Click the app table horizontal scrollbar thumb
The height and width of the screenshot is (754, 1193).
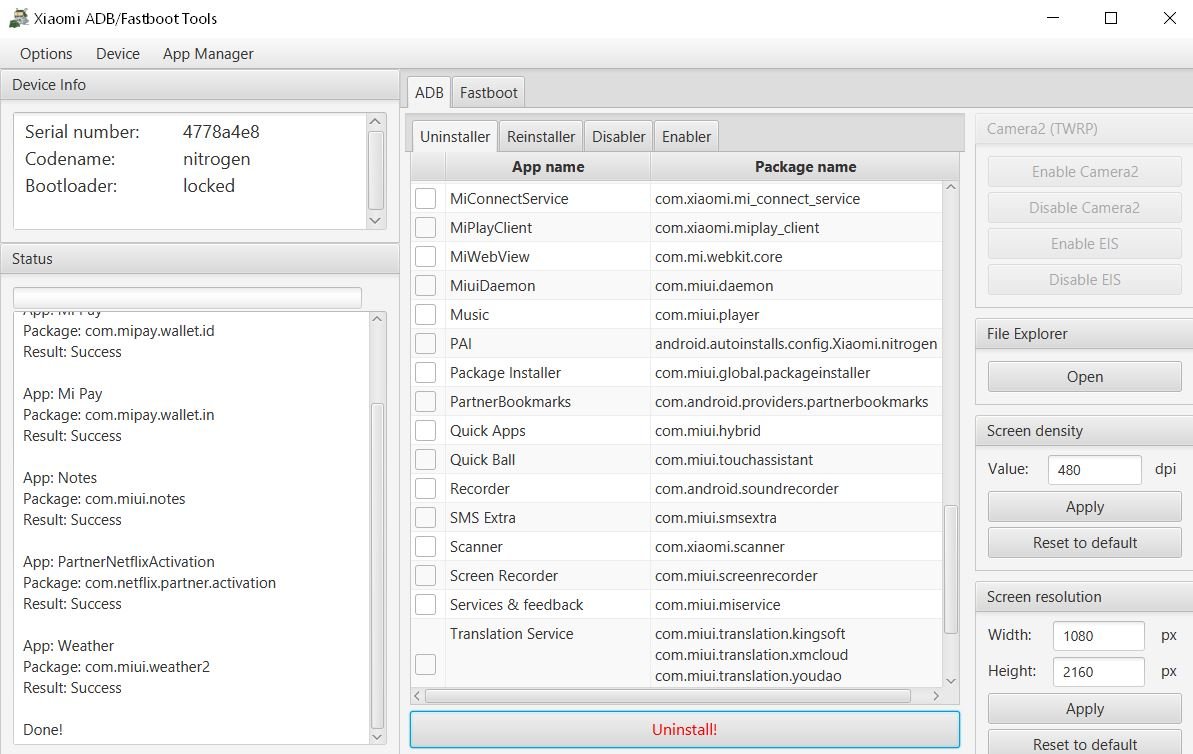point(668,695)
